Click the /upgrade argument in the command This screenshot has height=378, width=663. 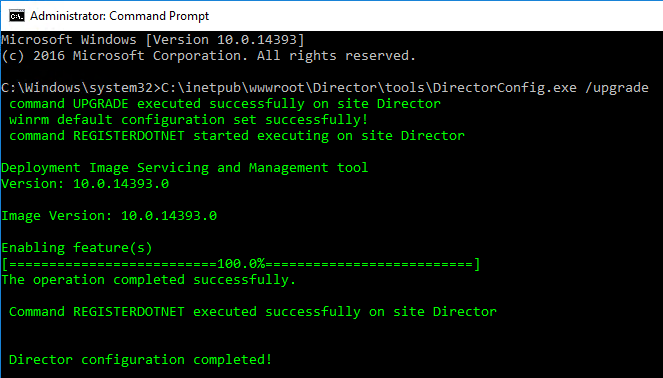[617, 88]
